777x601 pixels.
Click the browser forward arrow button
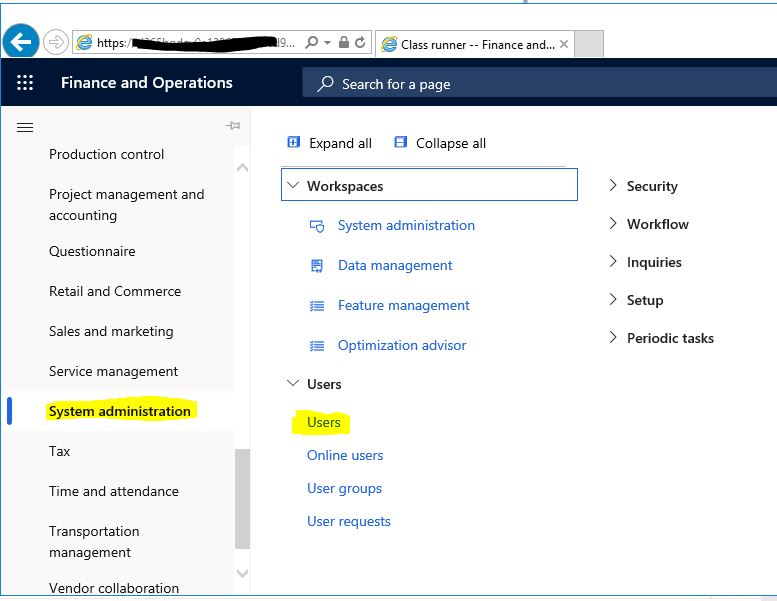56,42
